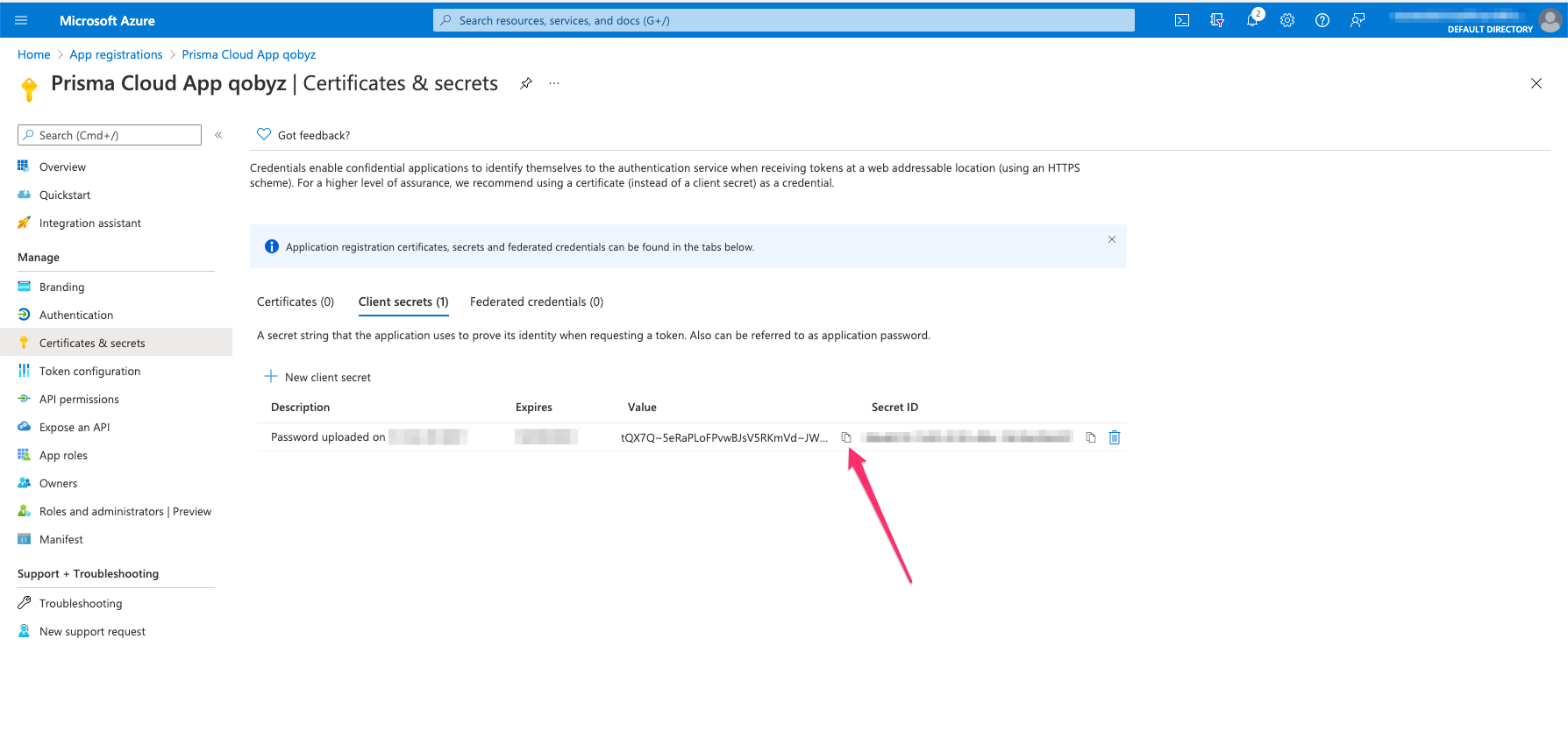Open API permissions
The width and height of the screenshot is (1568, 731).
[x=79, y=399]
